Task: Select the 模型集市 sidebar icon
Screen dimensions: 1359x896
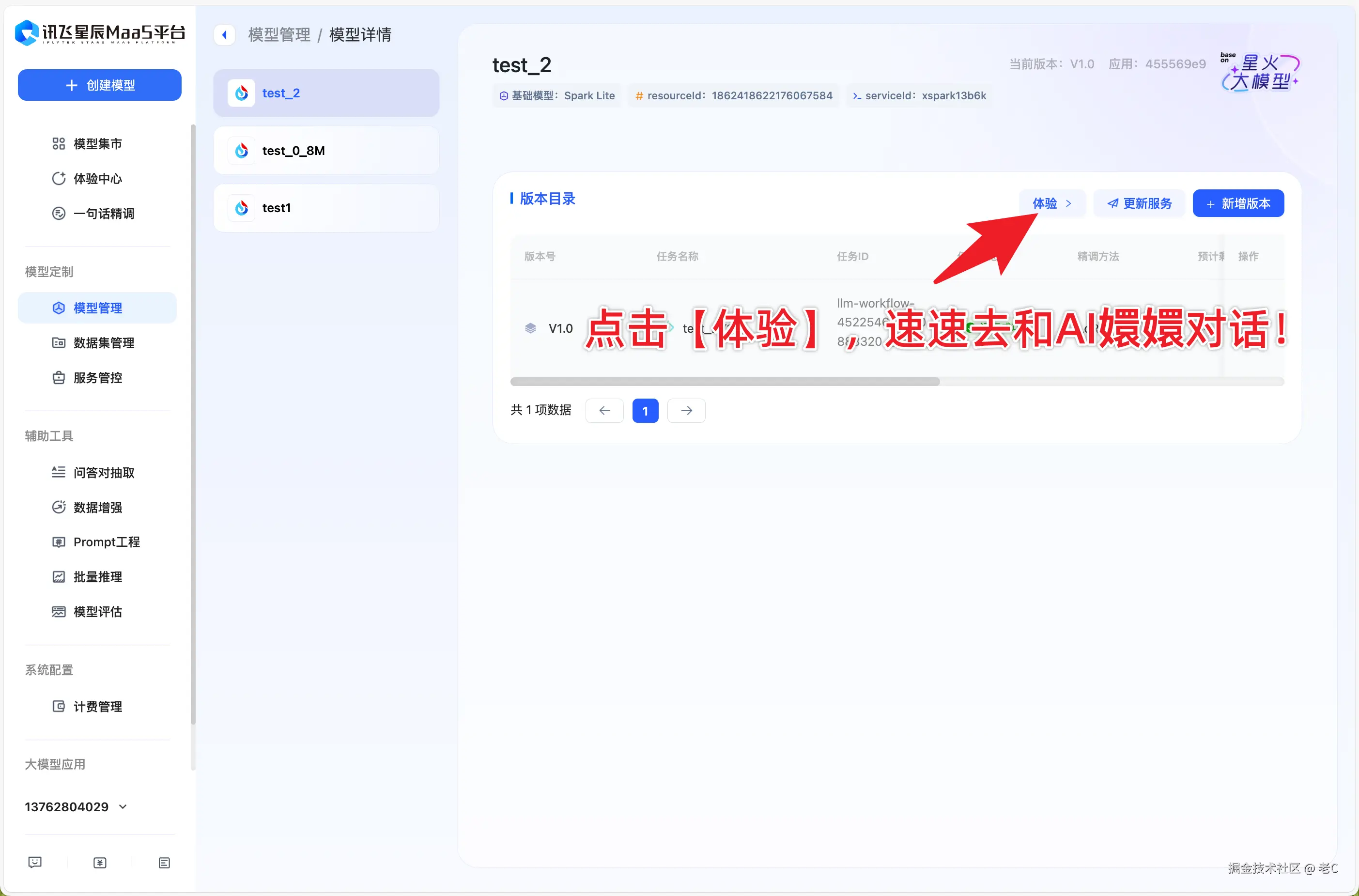Action: click(59, 144)
